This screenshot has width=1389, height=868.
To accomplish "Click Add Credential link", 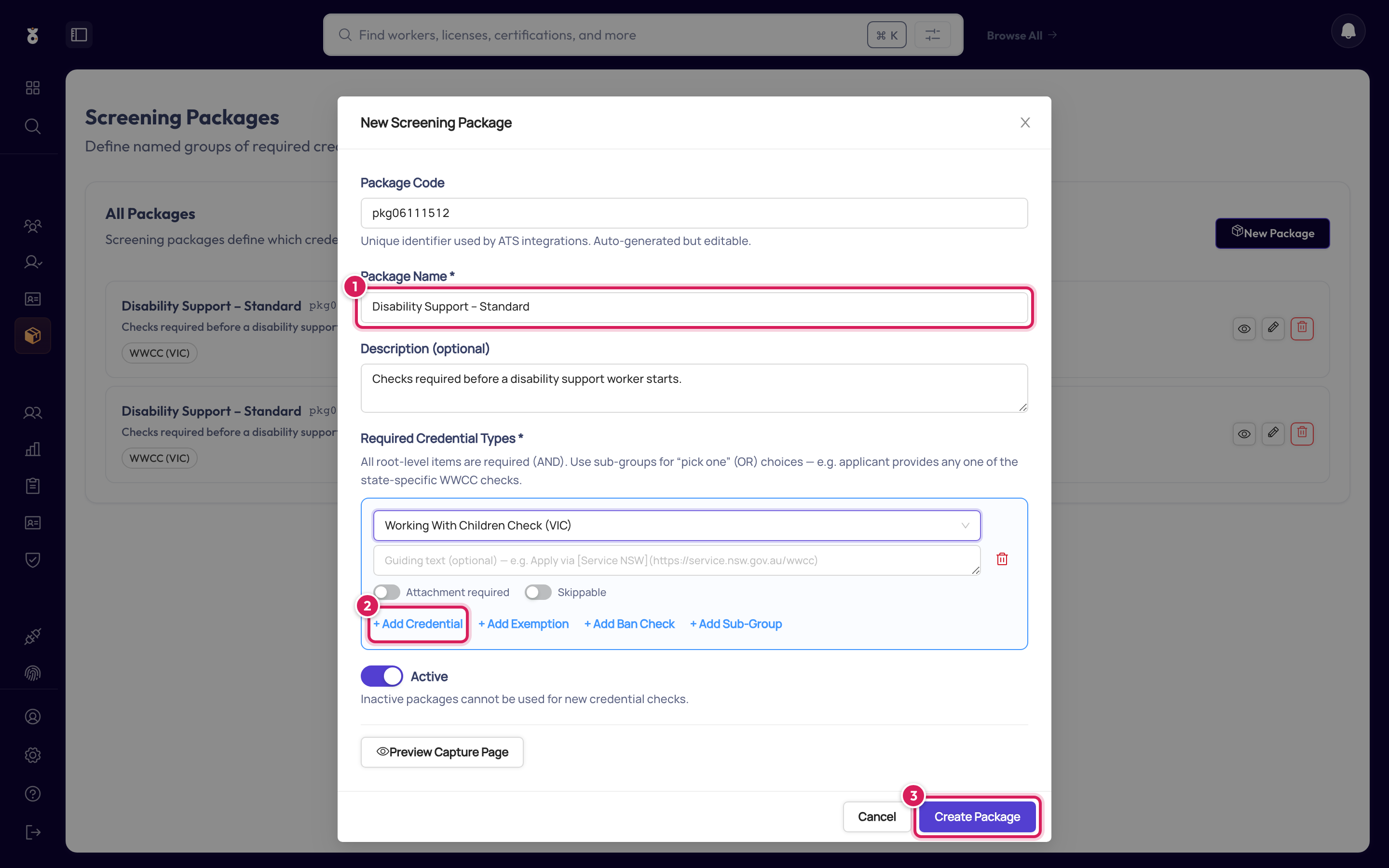I will [418, 624].
